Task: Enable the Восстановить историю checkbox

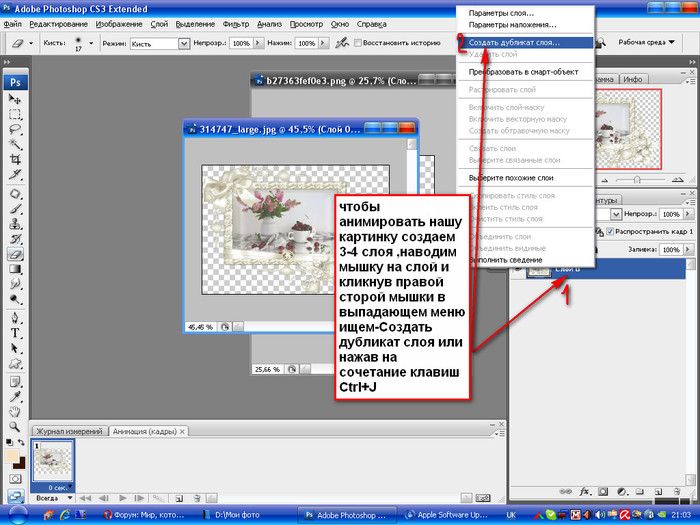Action: pos(359,44)
